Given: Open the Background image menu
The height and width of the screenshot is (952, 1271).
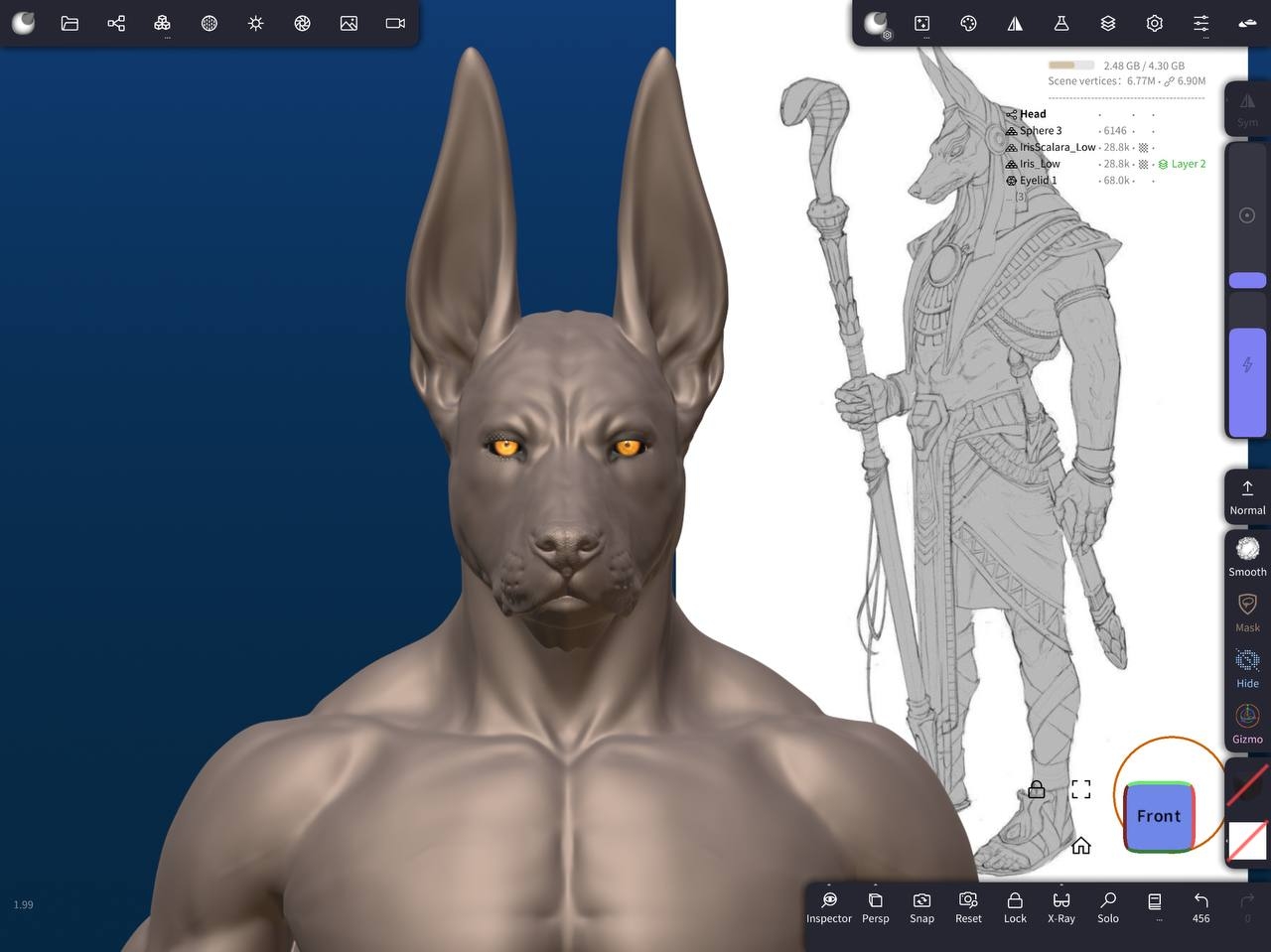Looking at the screenshot, I should coord(349,23).
